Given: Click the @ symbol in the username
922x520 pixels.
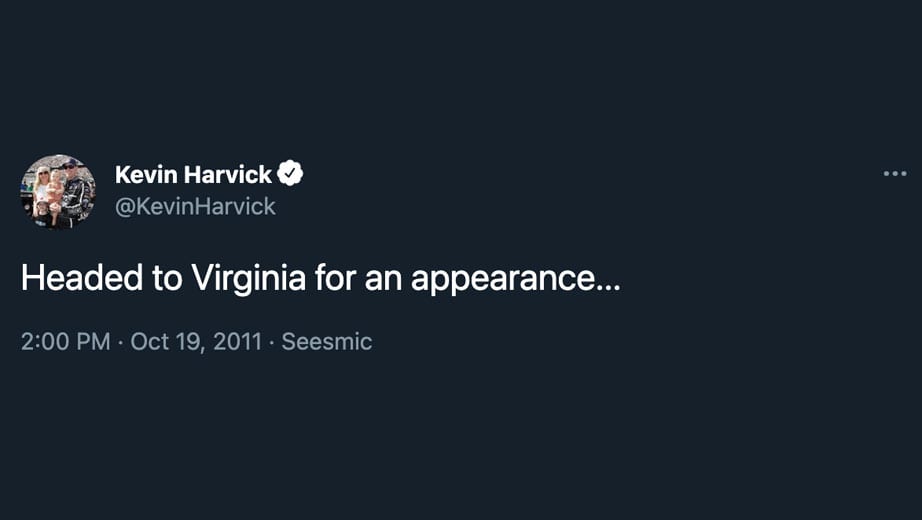Looking at the screenshot, I should (x=125, y=207).
